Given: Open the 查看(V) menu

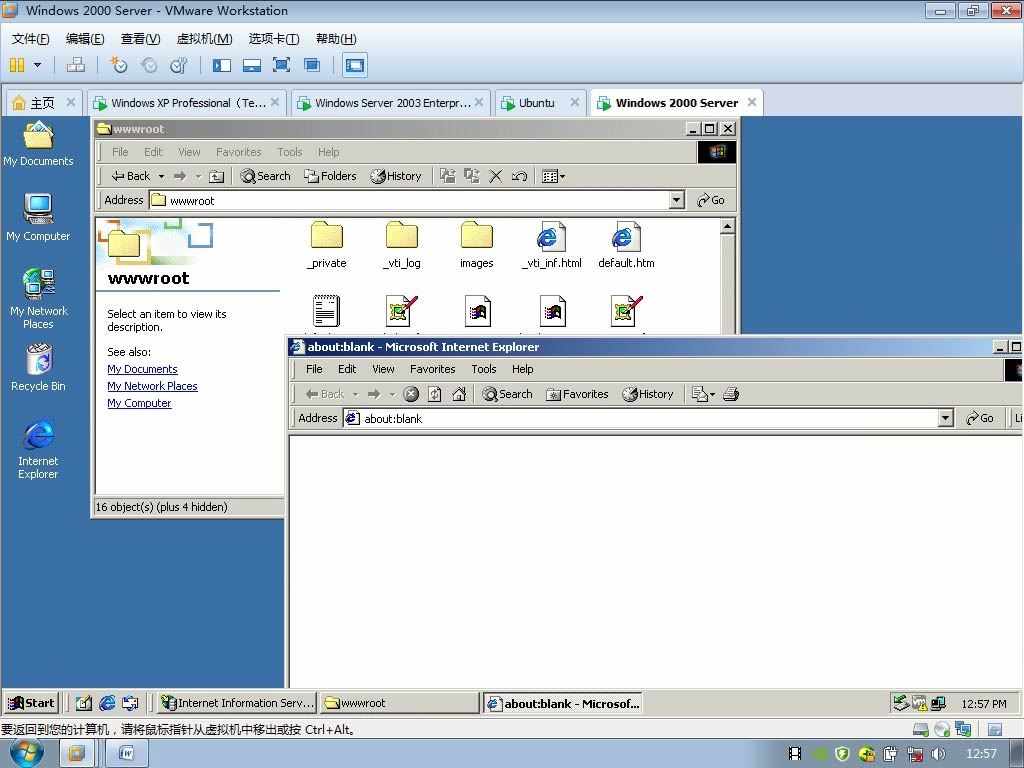Looking at the screenshot, I should 140,39.
